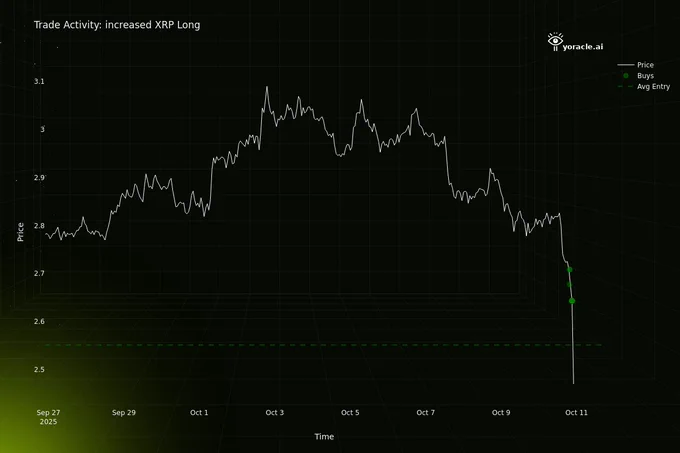Click the 'Sep 29' date label

(124, 413)
